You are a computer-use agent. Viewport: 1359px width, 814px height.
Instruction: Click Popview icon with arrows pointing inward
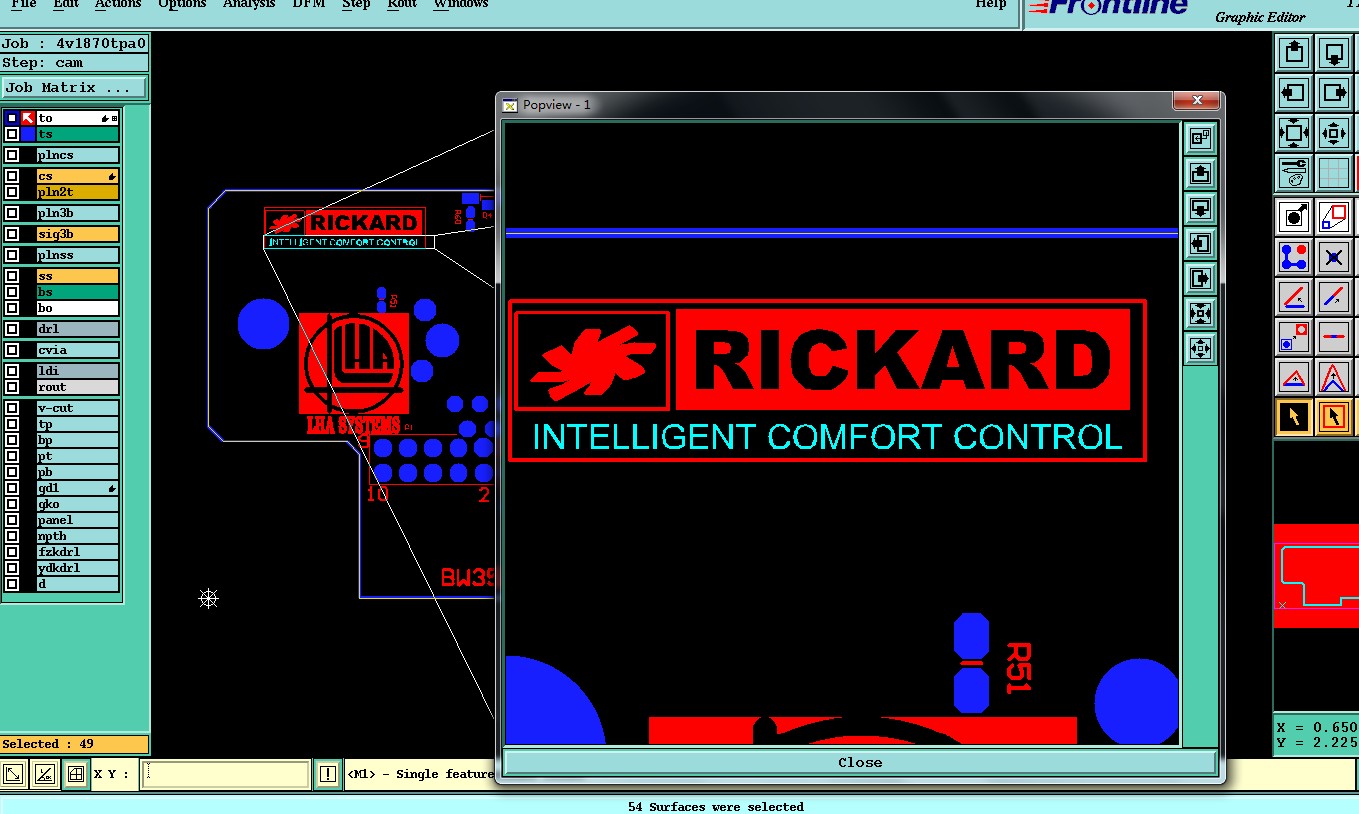1200,313
